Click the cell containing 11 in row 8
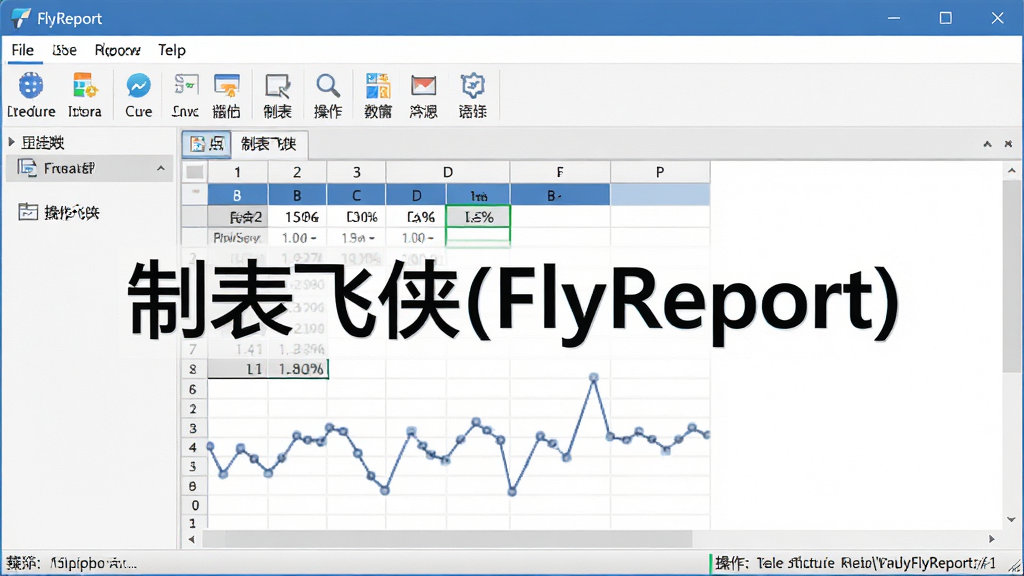The width and height of the screenshot is (1024, 576). coord(238,369)
